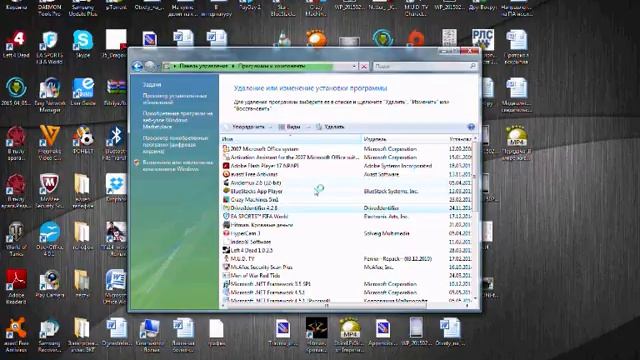Select McAfee Security Scan Plus row
Viewport: 640px width, 360px height.
click(x=347, y=267)
